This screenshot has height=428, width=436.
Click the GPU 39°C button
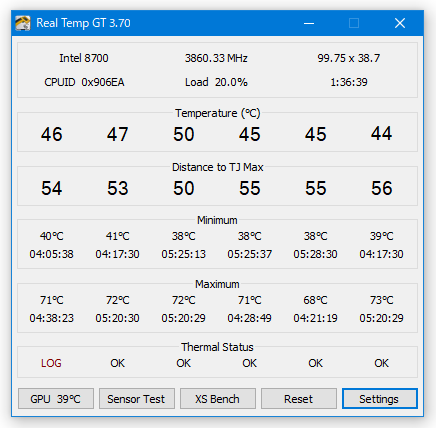pos(56,399)
